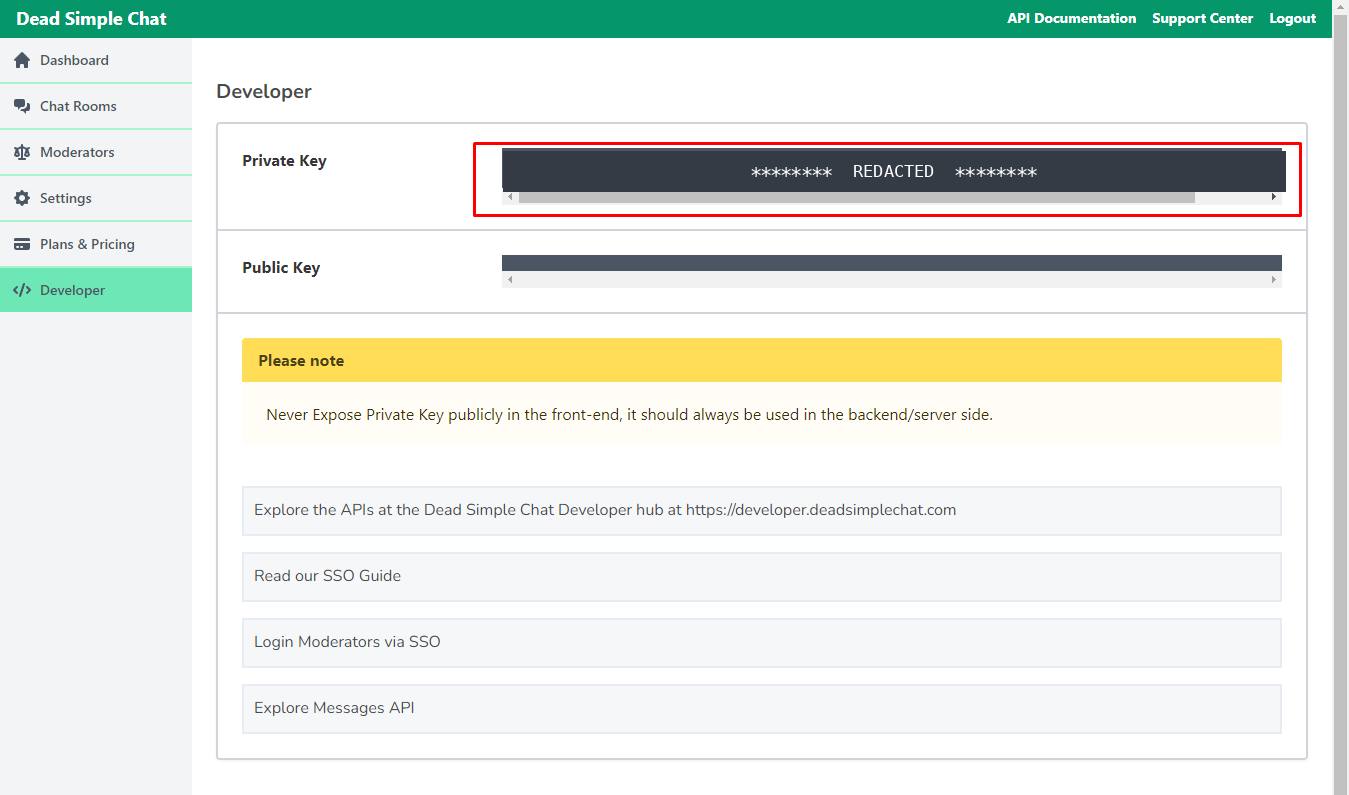Click Private Key scrollbar left arrow

(510, 197)
